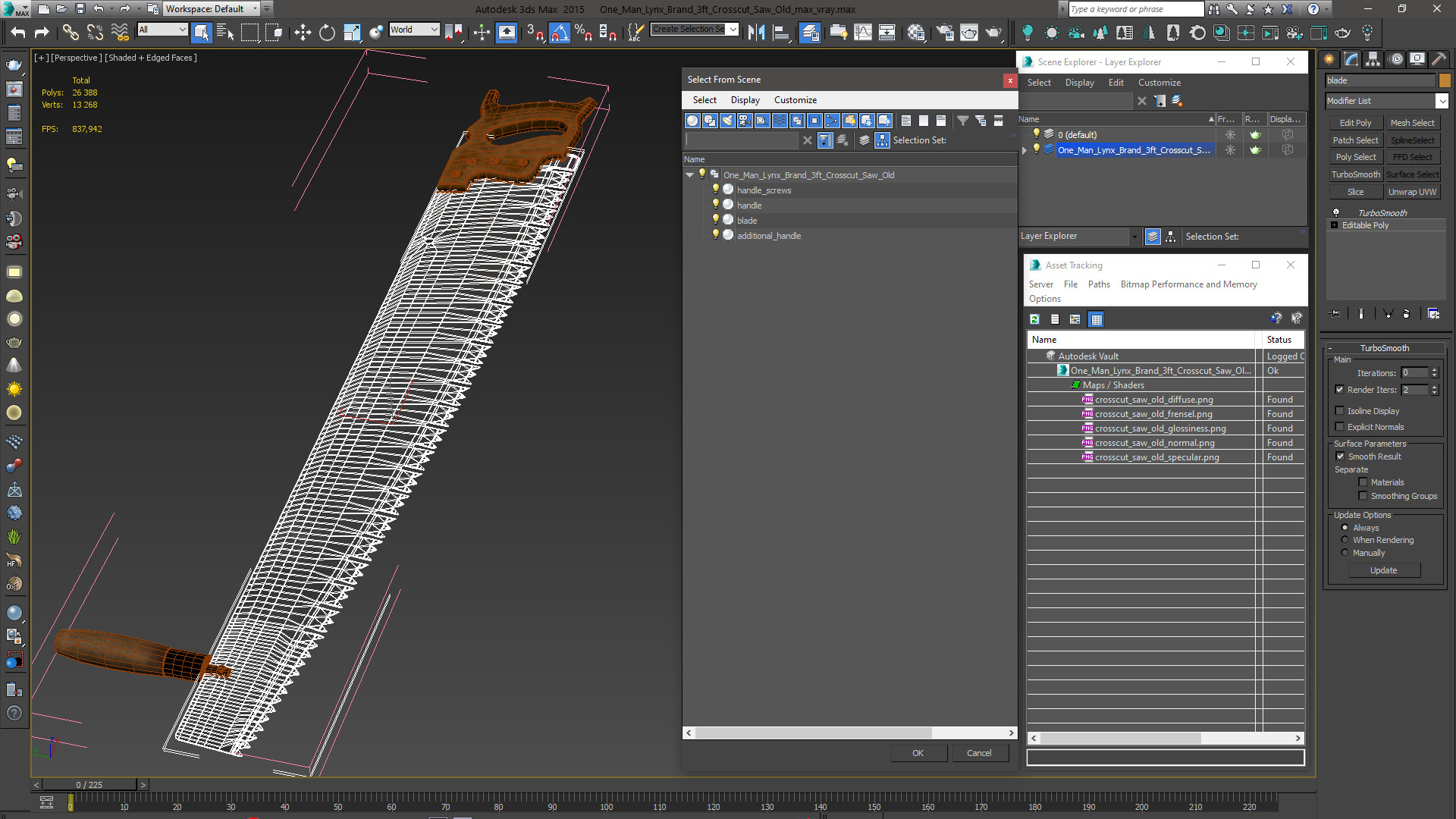Open the Modify panel tab
Image resolution: width=1456 pixels, height=819 pixels.
coord(1351,59)
